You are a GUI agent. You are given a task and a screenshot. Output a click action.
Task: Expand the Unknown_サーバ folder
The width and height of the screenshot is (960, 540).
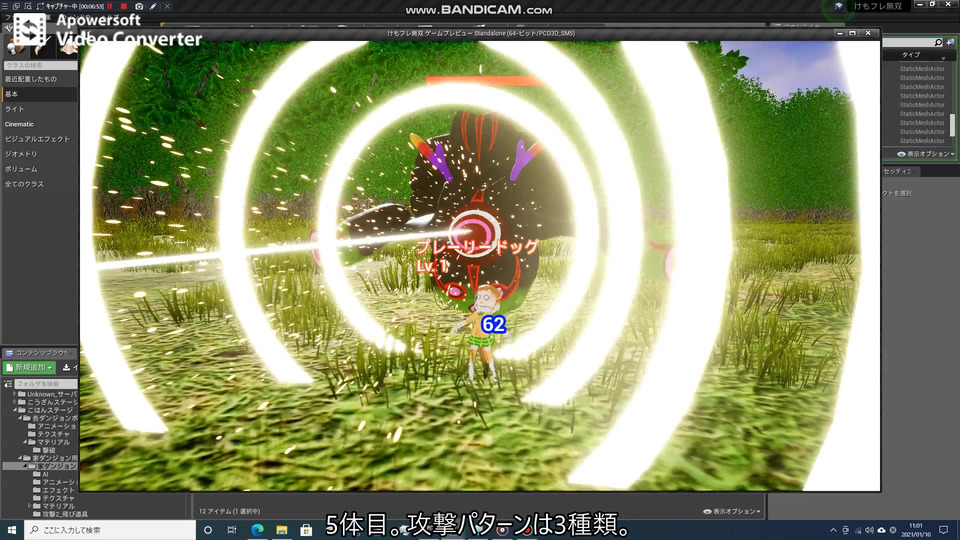click(x=15, y=394)
